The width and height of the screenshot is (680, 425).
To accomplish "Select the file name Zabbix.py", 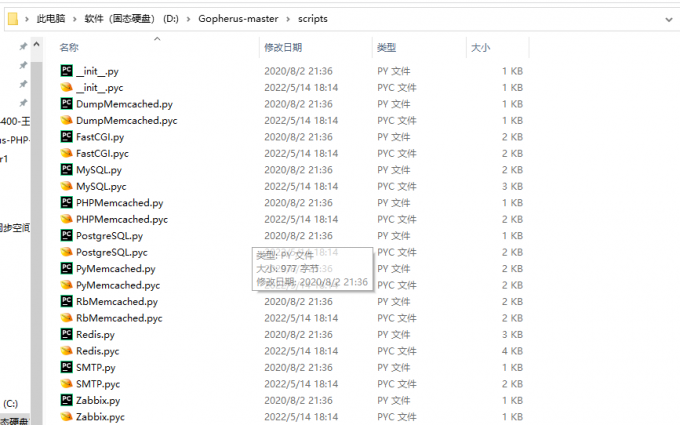I will 98,401.
